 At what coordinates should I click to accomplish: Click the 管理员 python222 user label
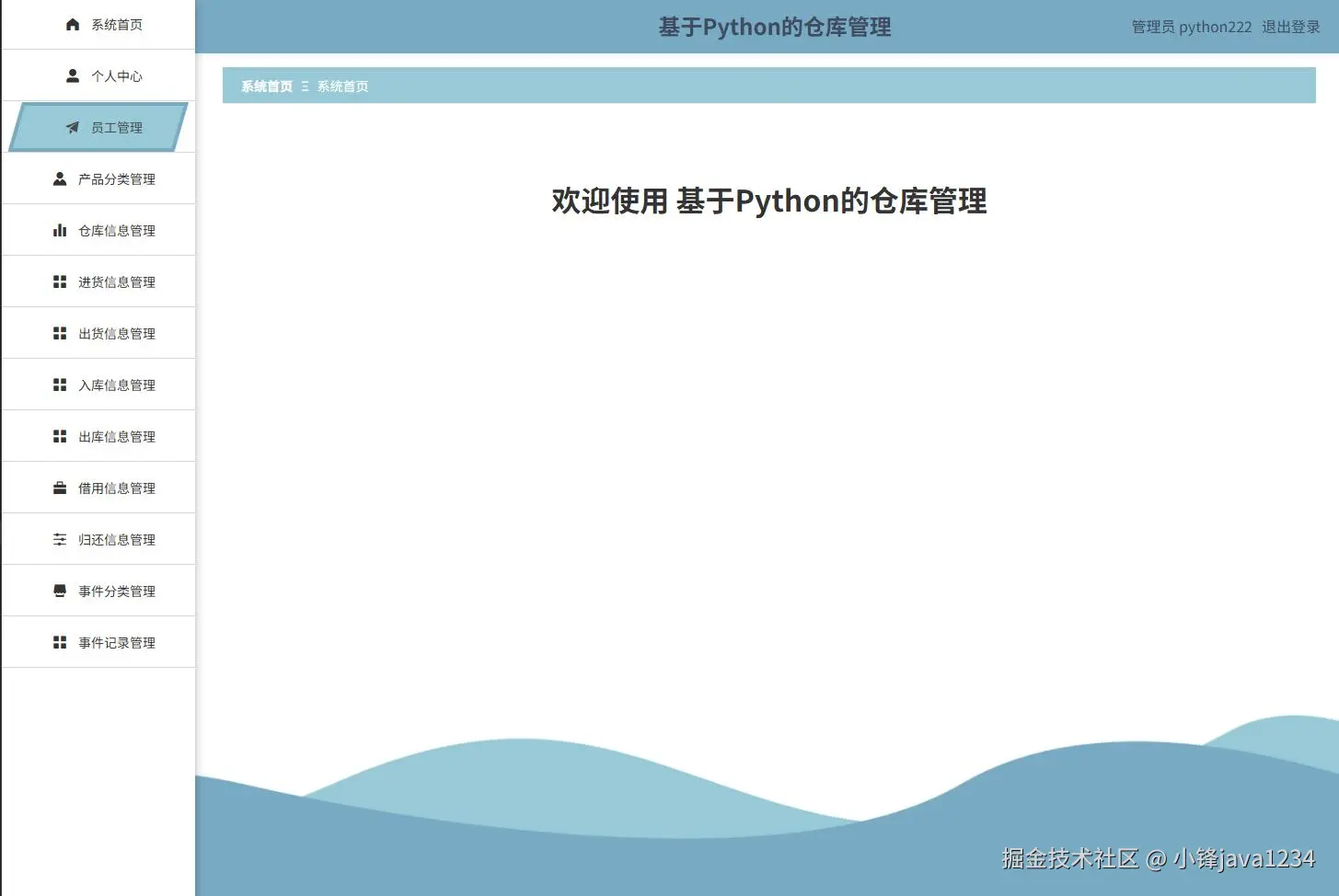coord(1192,27)
